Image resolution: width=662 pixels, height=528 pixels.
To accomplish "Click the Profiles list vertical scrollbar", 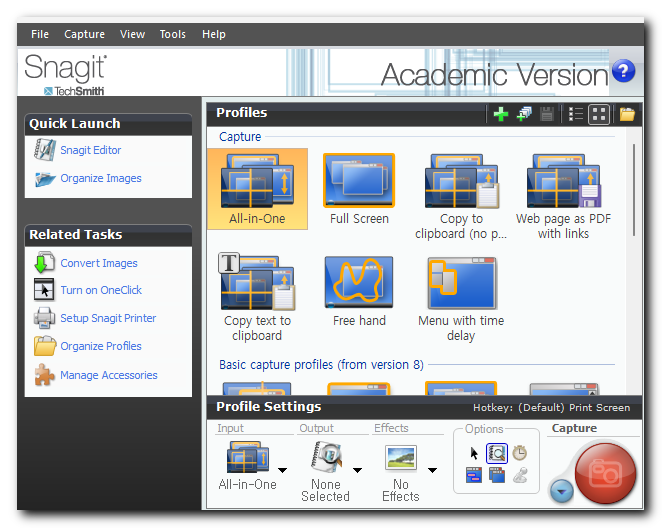I will click(633, 190).
